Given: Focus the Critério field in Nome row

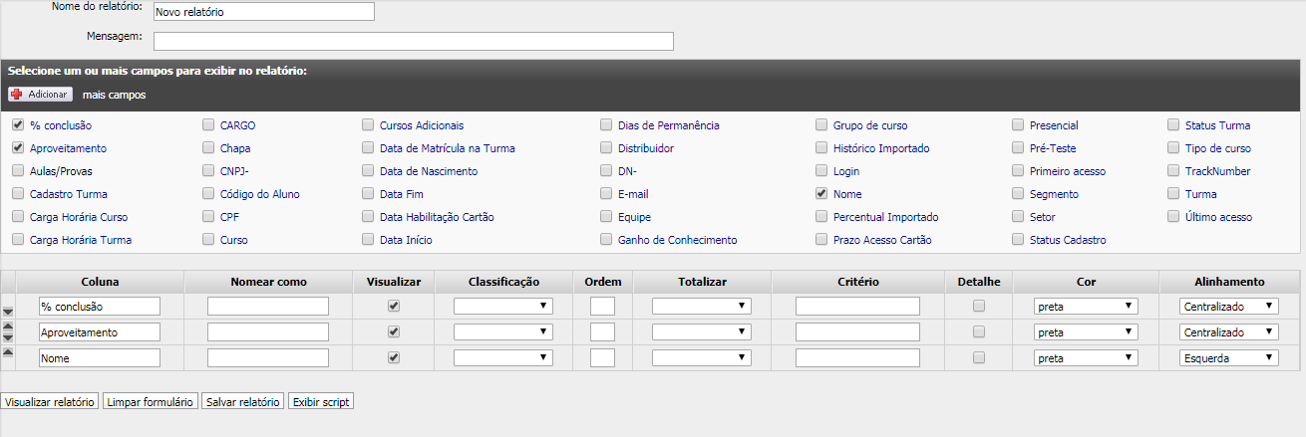Looking at the screenshot, I should (857, 357).
